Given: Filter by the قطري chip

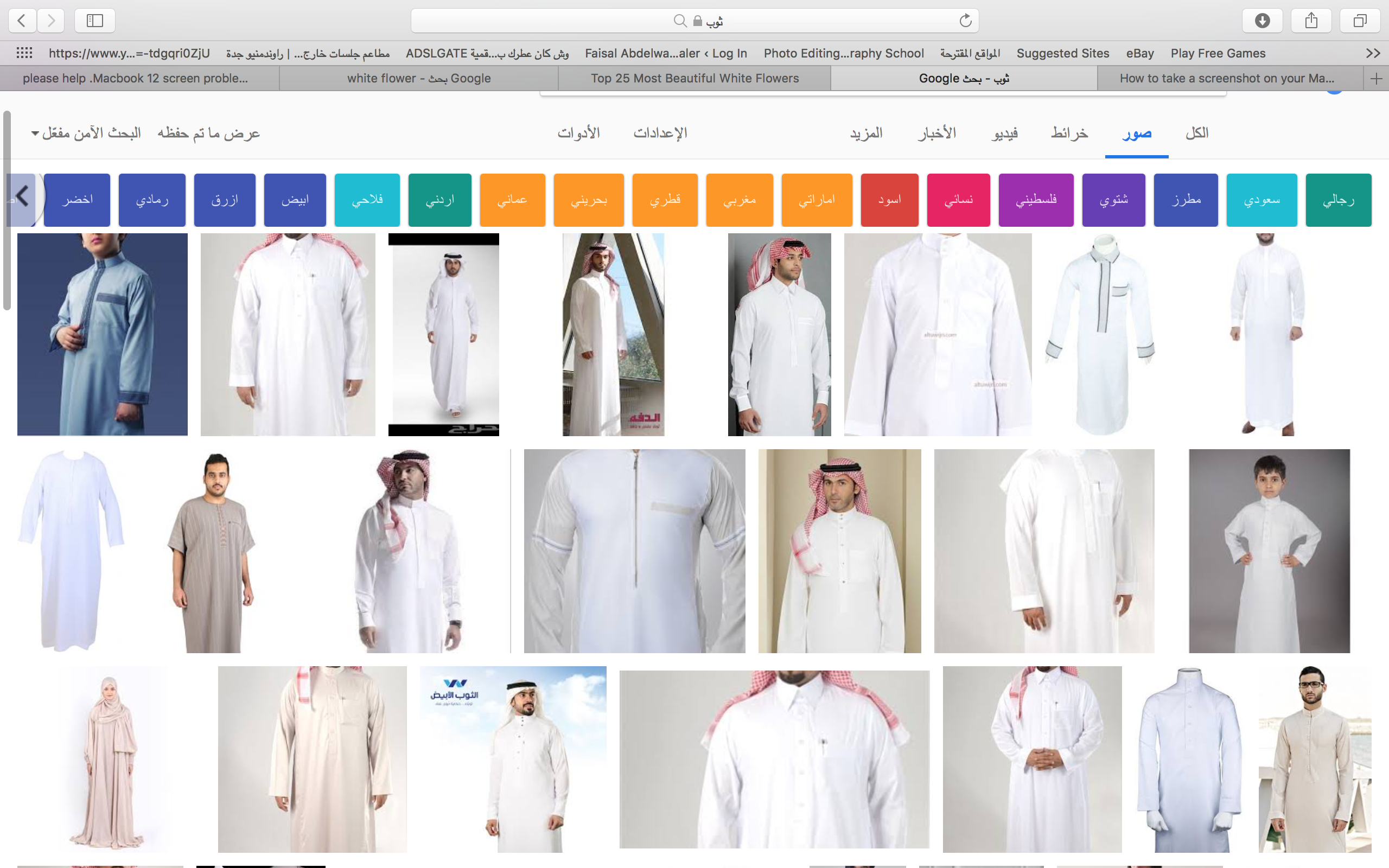Looking at the screenshot, I should 665,200.
